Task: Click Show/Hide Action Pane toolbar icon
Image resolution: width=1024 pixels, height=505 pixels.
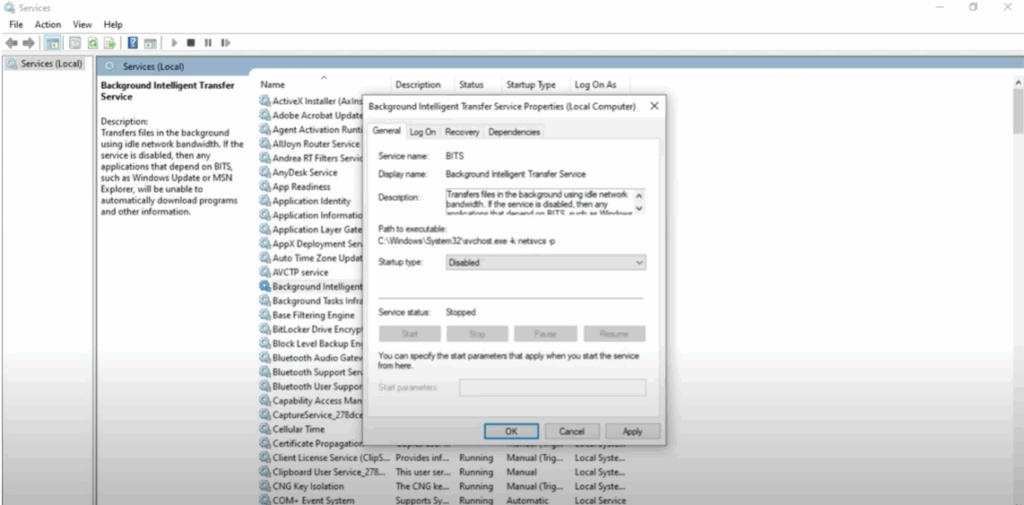Action: (x=150, y=43)
